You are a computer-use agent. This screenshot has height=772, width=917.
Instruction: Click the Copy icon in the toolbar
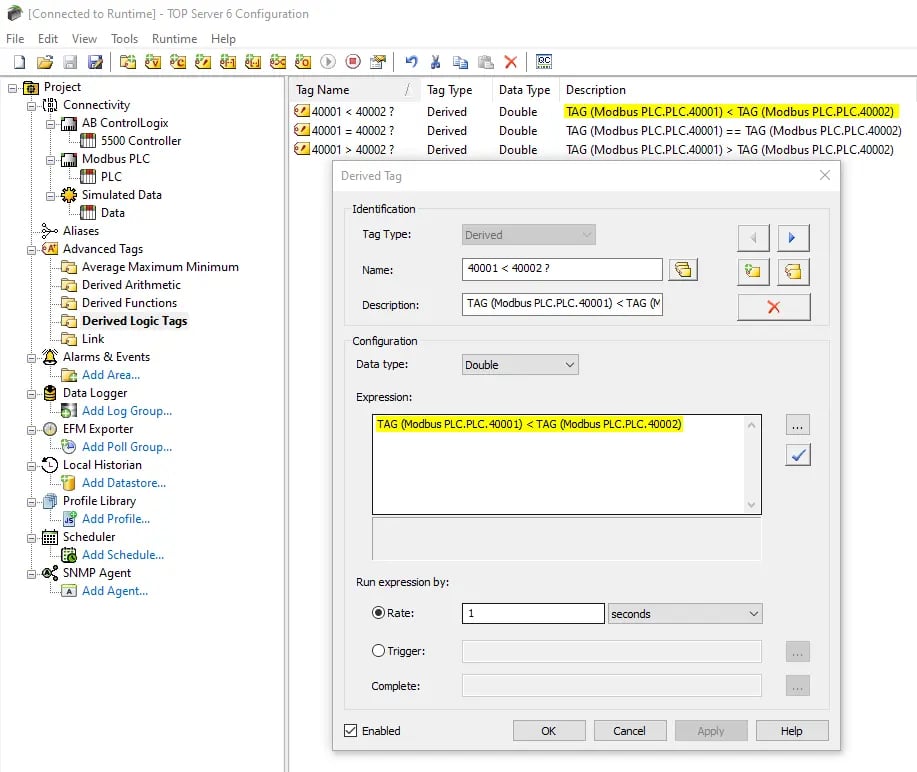click(461, 62)
